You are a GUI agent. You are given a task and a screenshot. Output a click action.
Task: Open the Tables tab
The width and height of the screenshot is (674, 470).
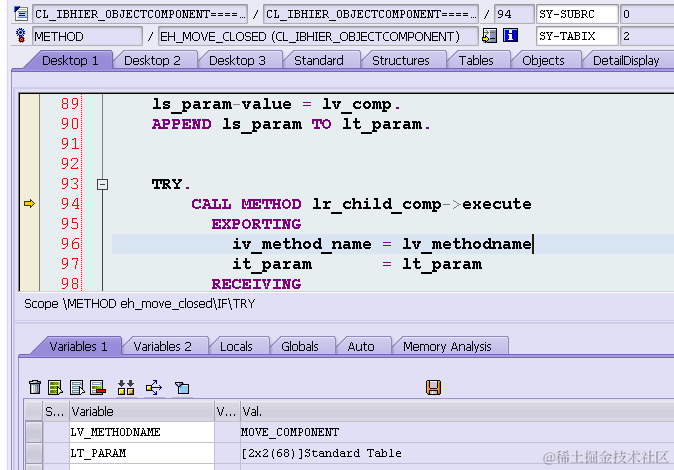point(476,61)
